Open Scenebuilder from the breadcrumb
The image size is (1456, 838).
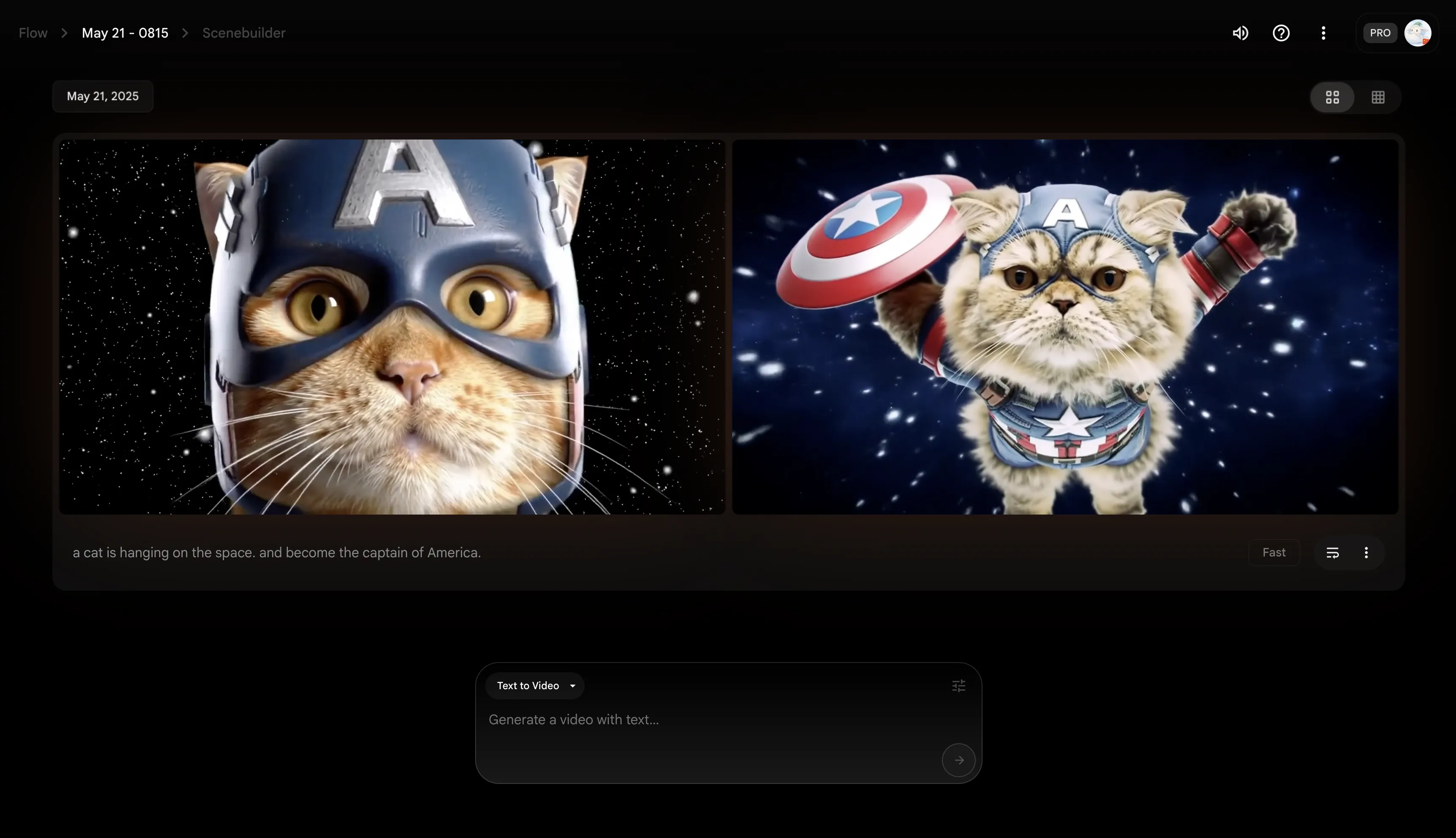tap(244, 33)
